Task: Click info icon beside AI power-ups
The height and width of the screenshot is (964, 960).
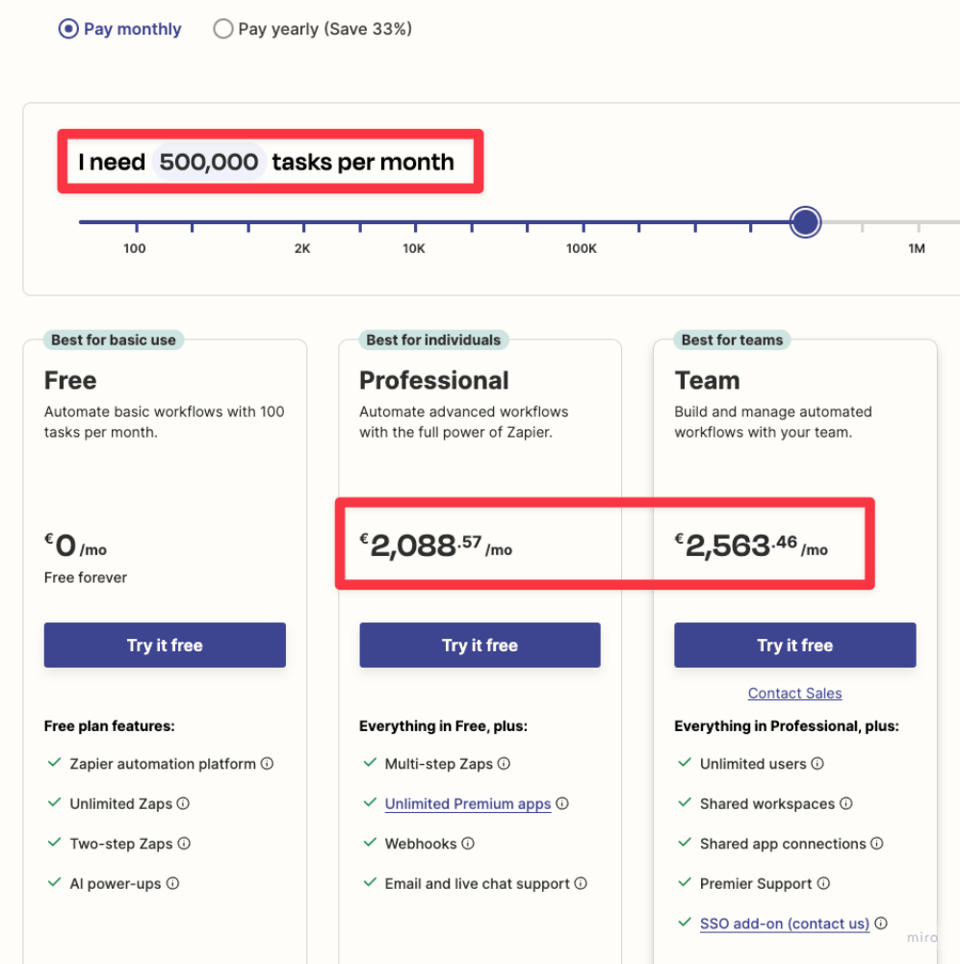Action: [x=173, y=883]
